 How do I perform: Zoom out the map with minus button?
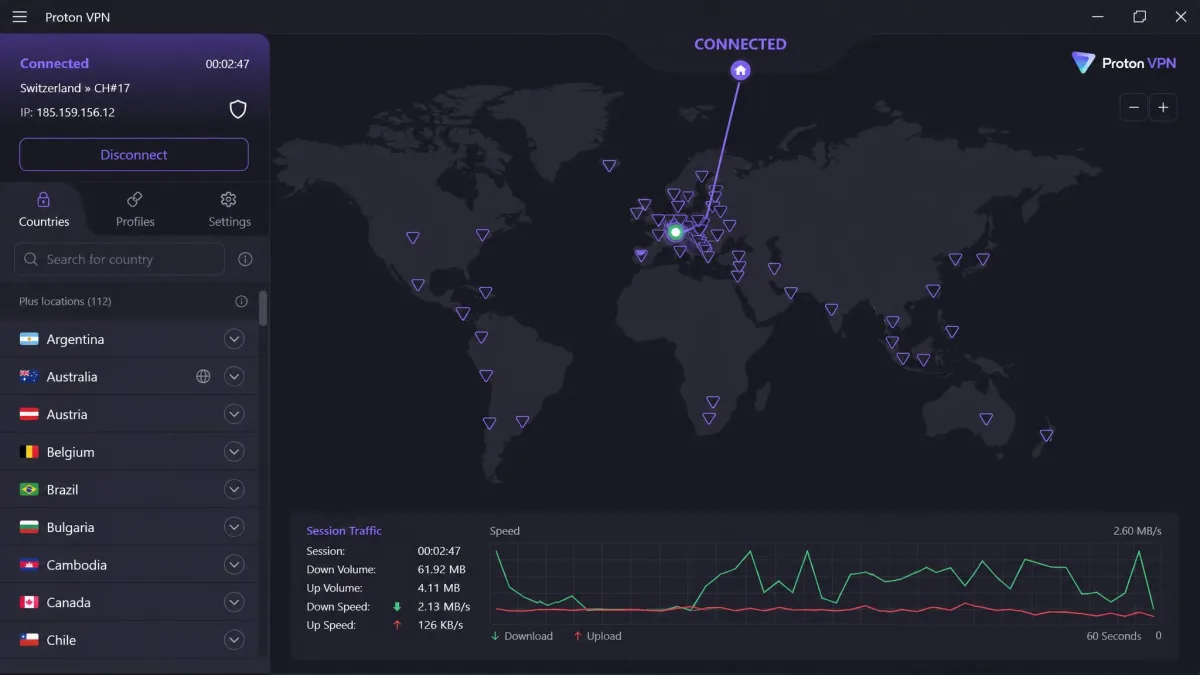1133,107
